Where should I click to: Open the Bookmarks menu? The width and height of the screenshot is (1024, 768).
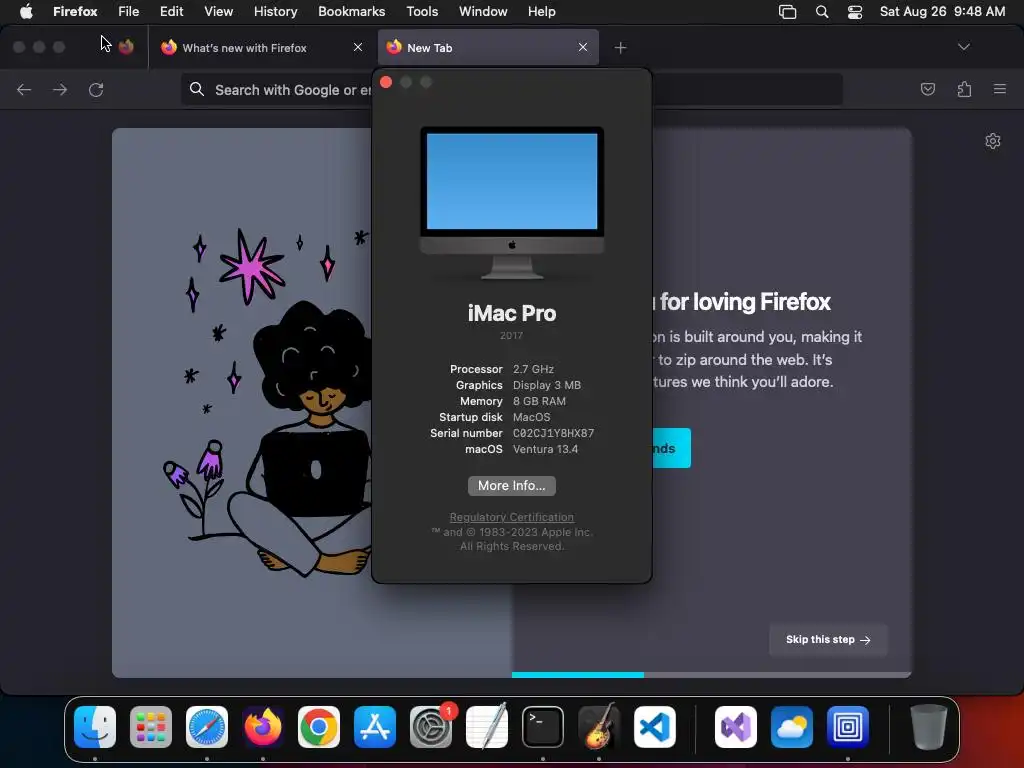pyautogui.click(x=351, y=12)
